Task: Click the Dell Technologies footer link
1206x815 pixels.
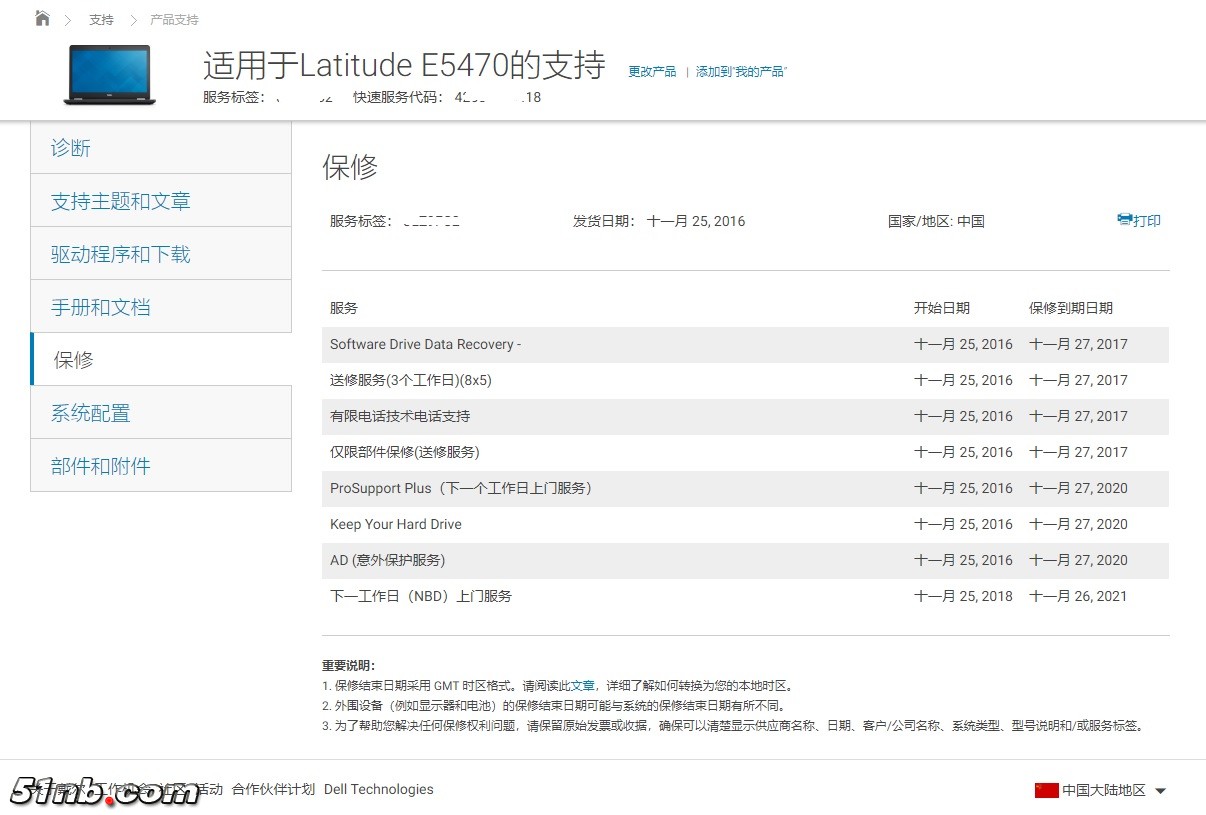Action: [379, 789]
